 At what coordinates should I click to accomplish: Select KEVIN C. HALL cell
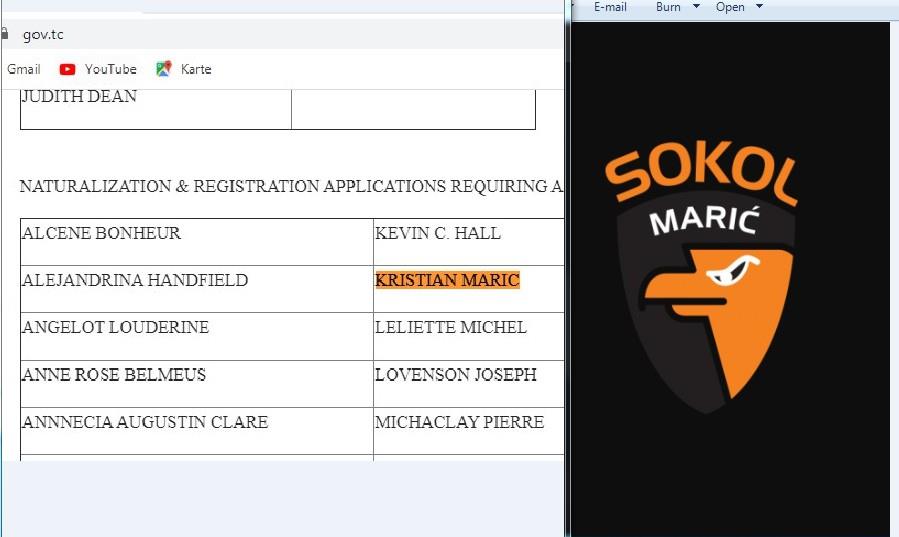pyautogui.click(x=469, y=242)
